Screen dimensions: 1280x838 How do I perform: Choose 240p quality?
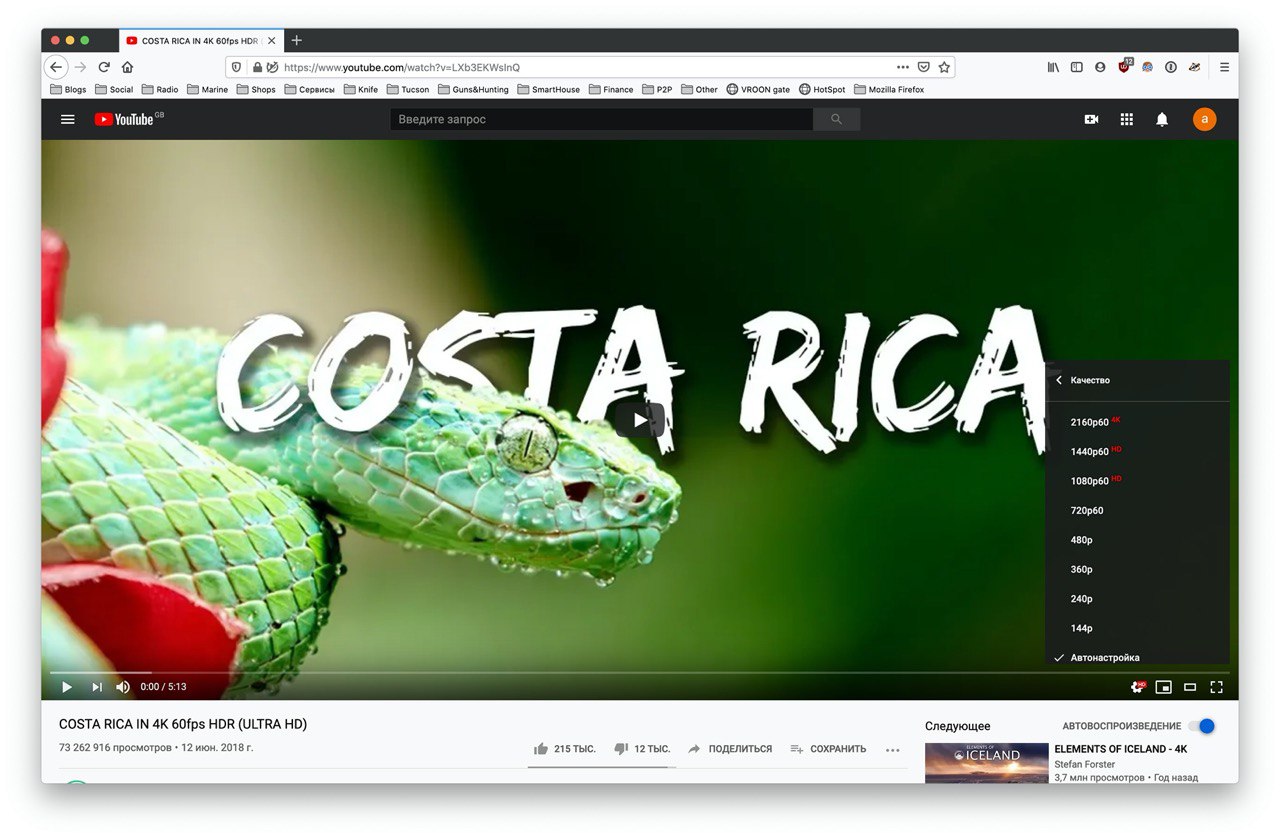point(1137,599)
